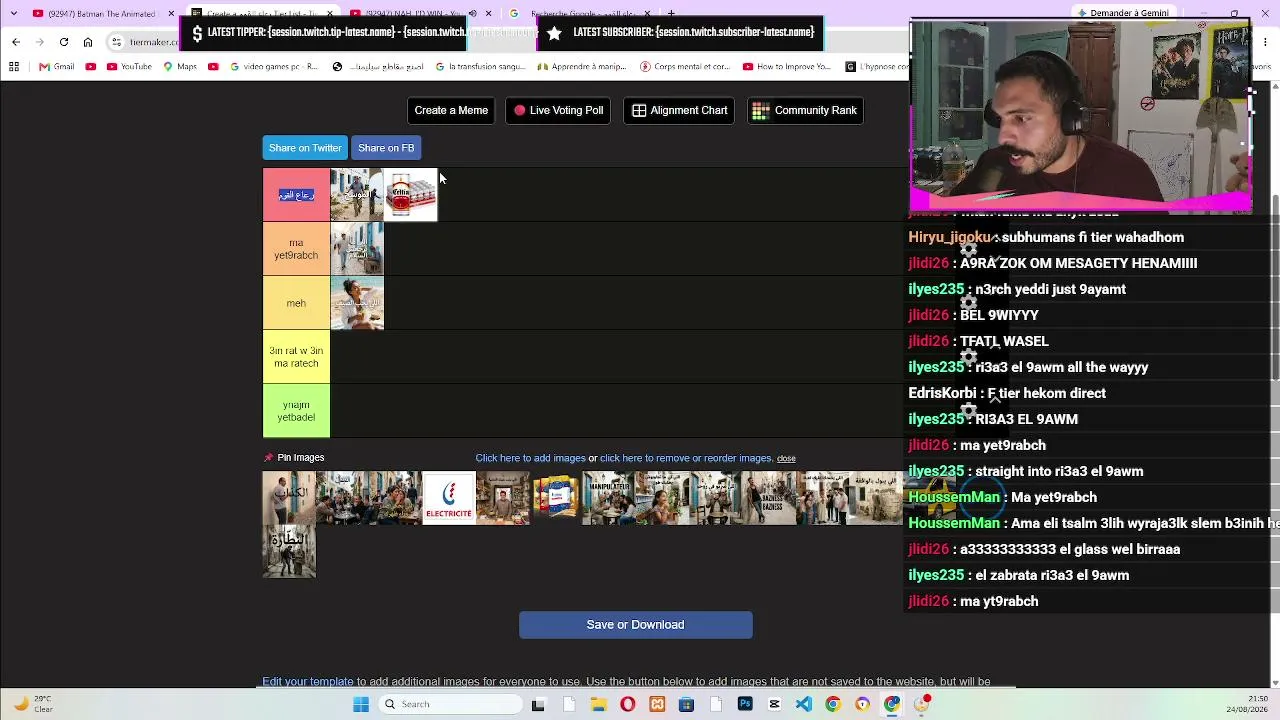This screenshot has height=720, width=1280.
Task: Open the taskbar clock showing 21:50
Action: [1249, 704]
